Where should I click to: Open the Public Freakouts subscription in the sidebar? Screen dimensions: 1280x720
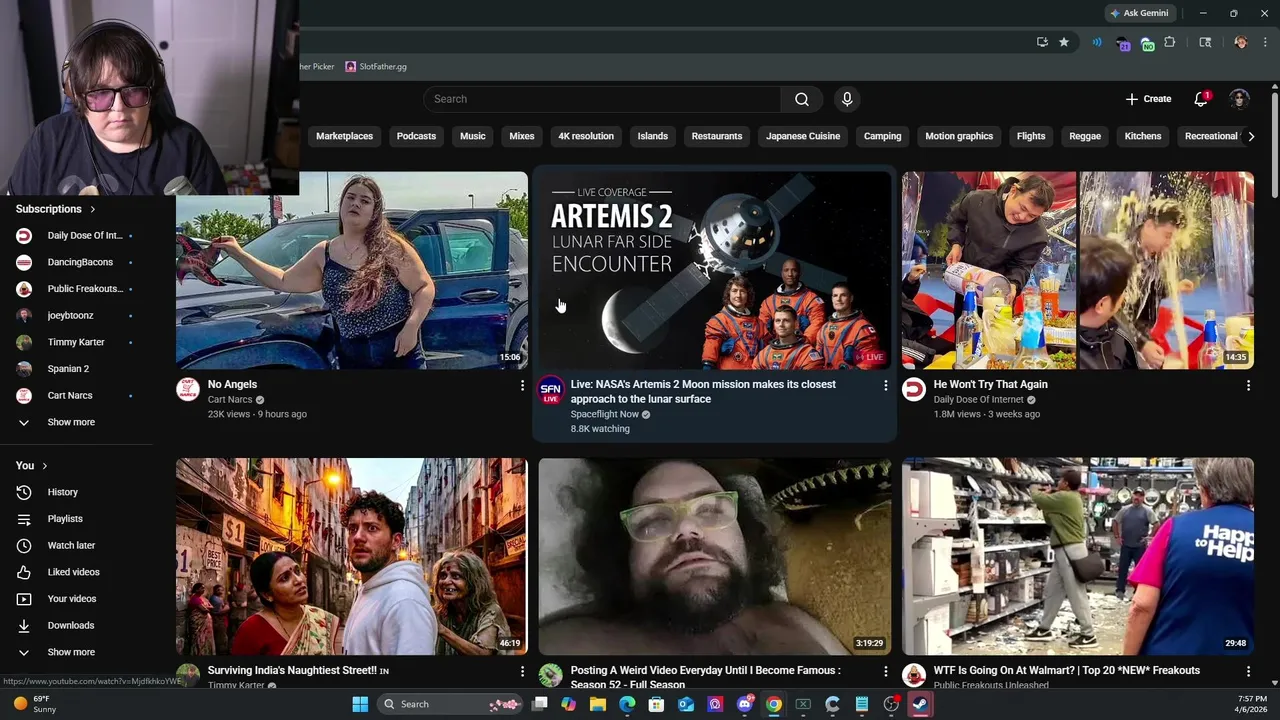click(85, 289)
